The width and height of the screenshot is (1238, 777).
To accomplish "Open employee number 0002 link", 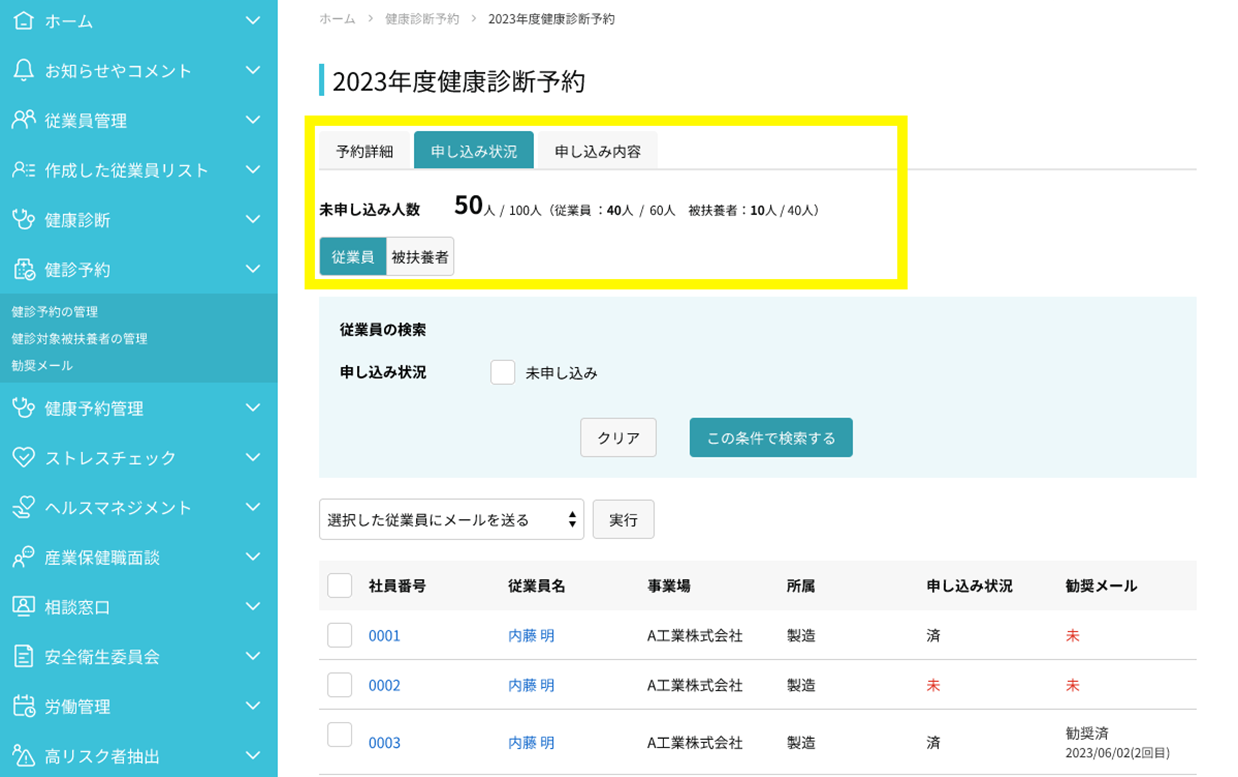I will 384,686.
